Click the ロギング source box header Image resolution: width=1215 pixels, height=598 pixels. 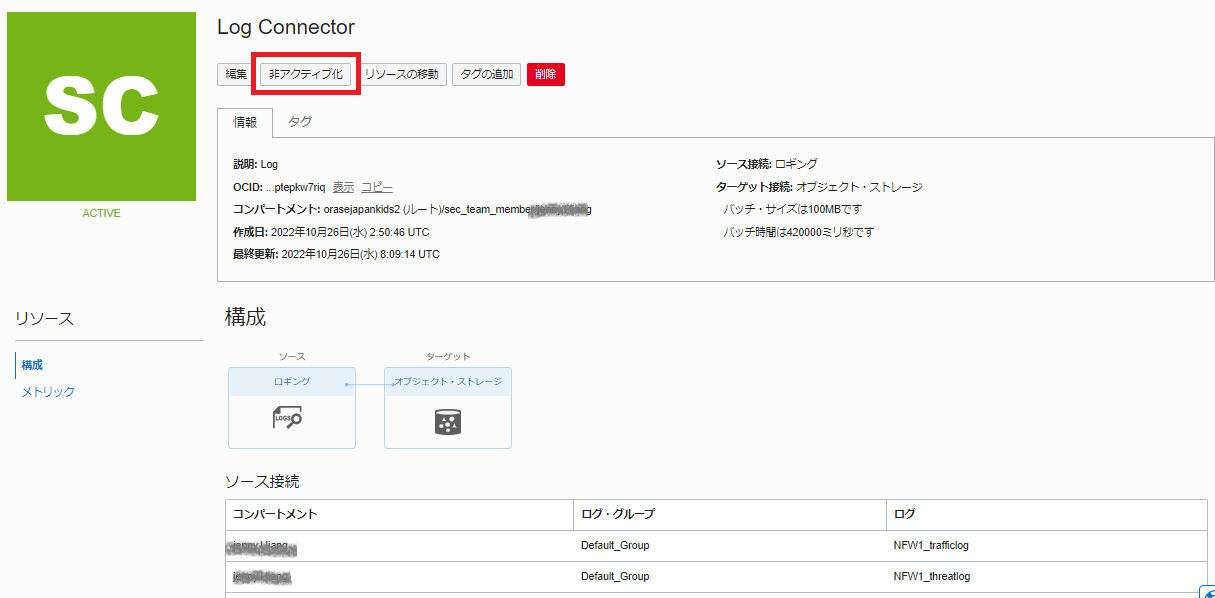pyautogui.click(x=292, y=381)
